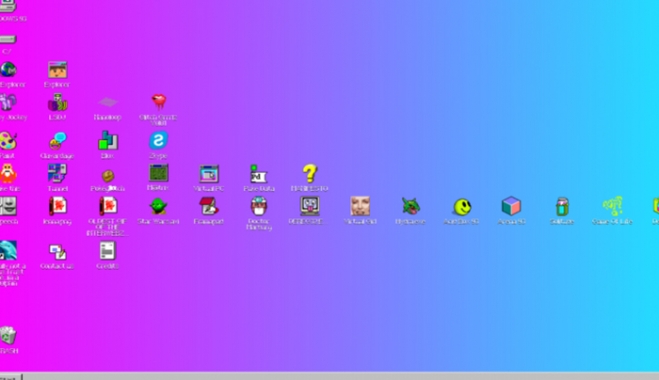
Task: Open the red star image file beside Speech
Action: (58, 206)
